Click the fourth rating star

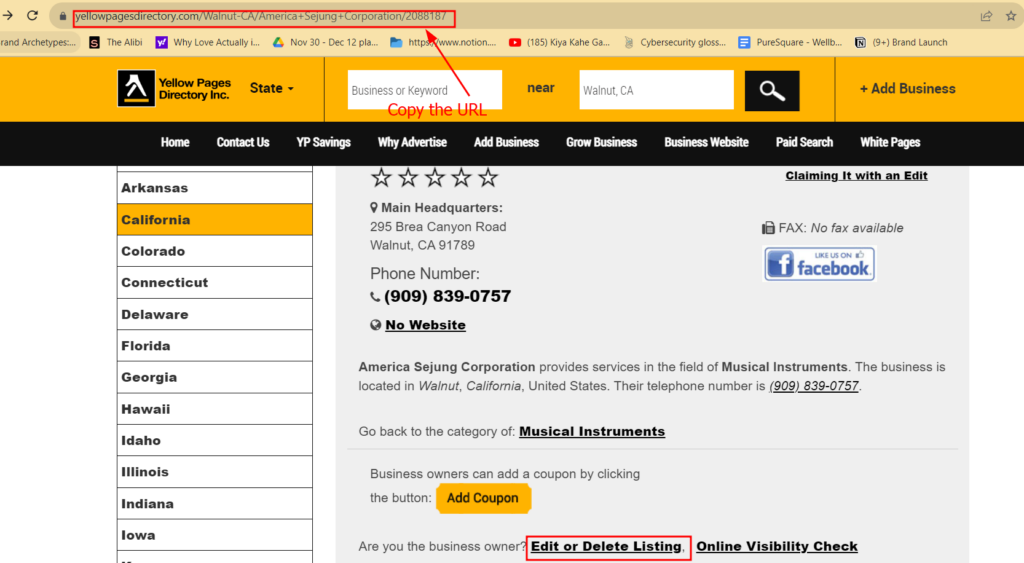462,177
